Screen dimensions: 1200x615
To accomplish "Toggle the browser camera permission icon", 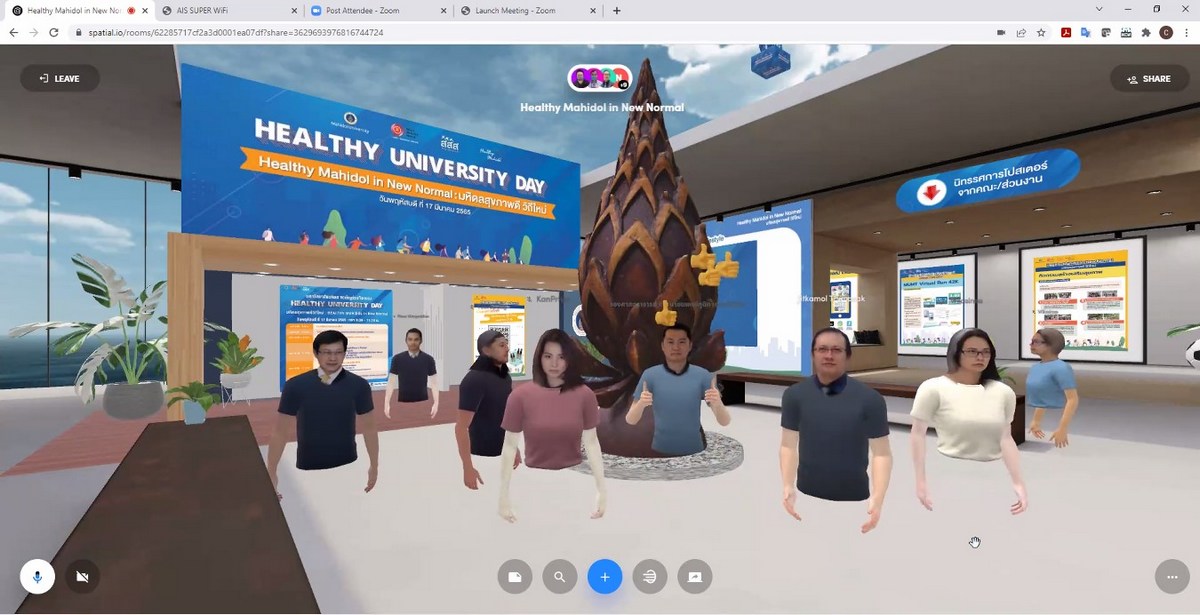I will pyautogui.click(x=1001, y=32).
